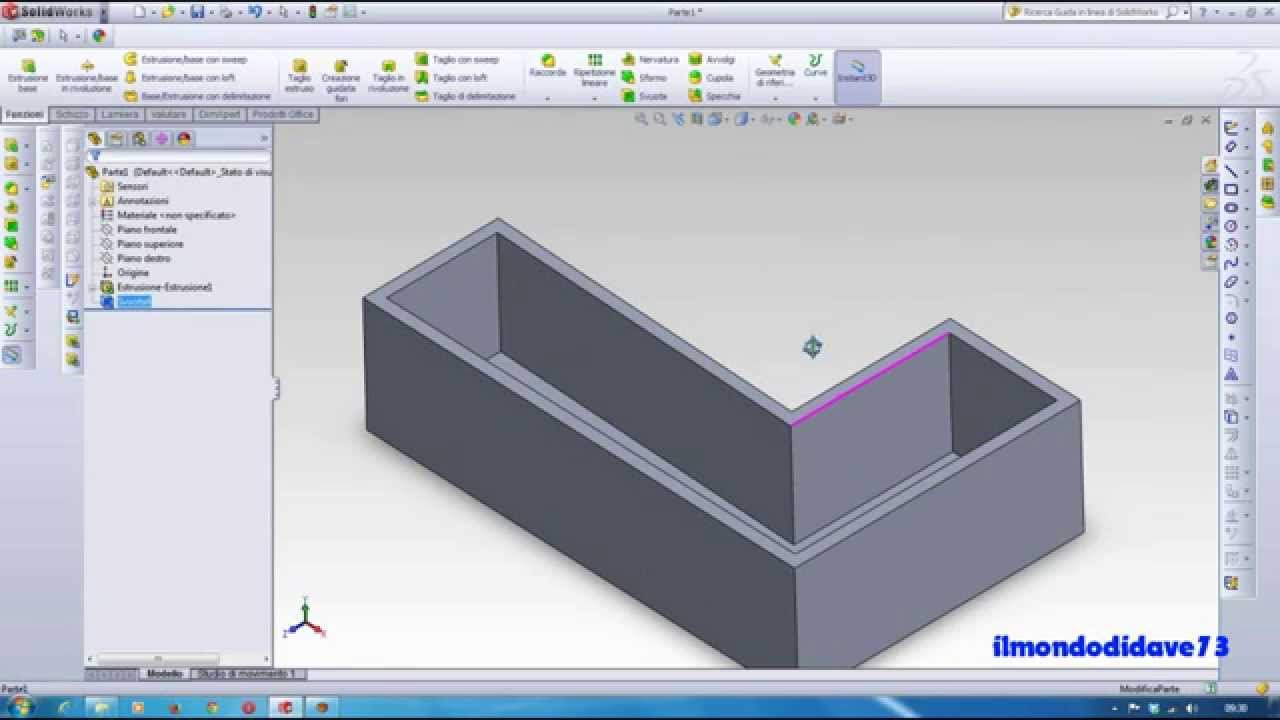The image size is (1280, 720).
Task: Click Raccorda fillet tool
Action: point(548,66)
